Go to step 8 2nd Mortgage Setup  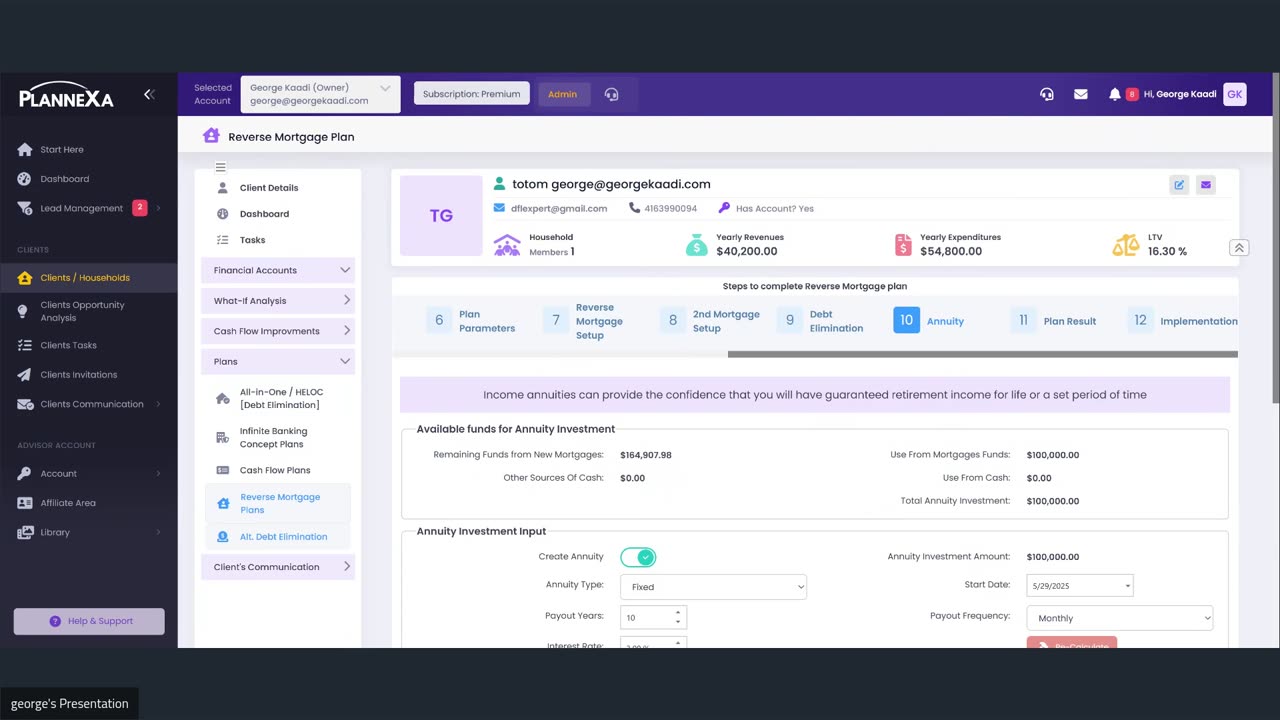click(712, 321)
